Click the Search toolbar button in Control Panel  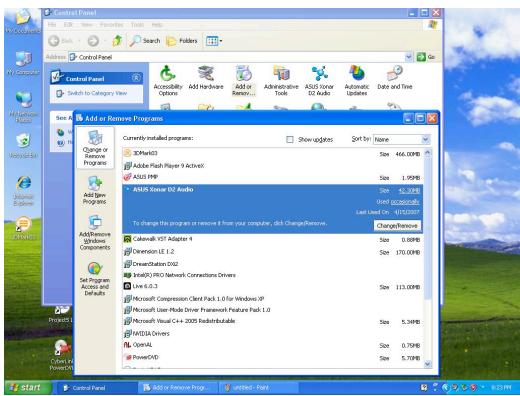coord(145,41)
